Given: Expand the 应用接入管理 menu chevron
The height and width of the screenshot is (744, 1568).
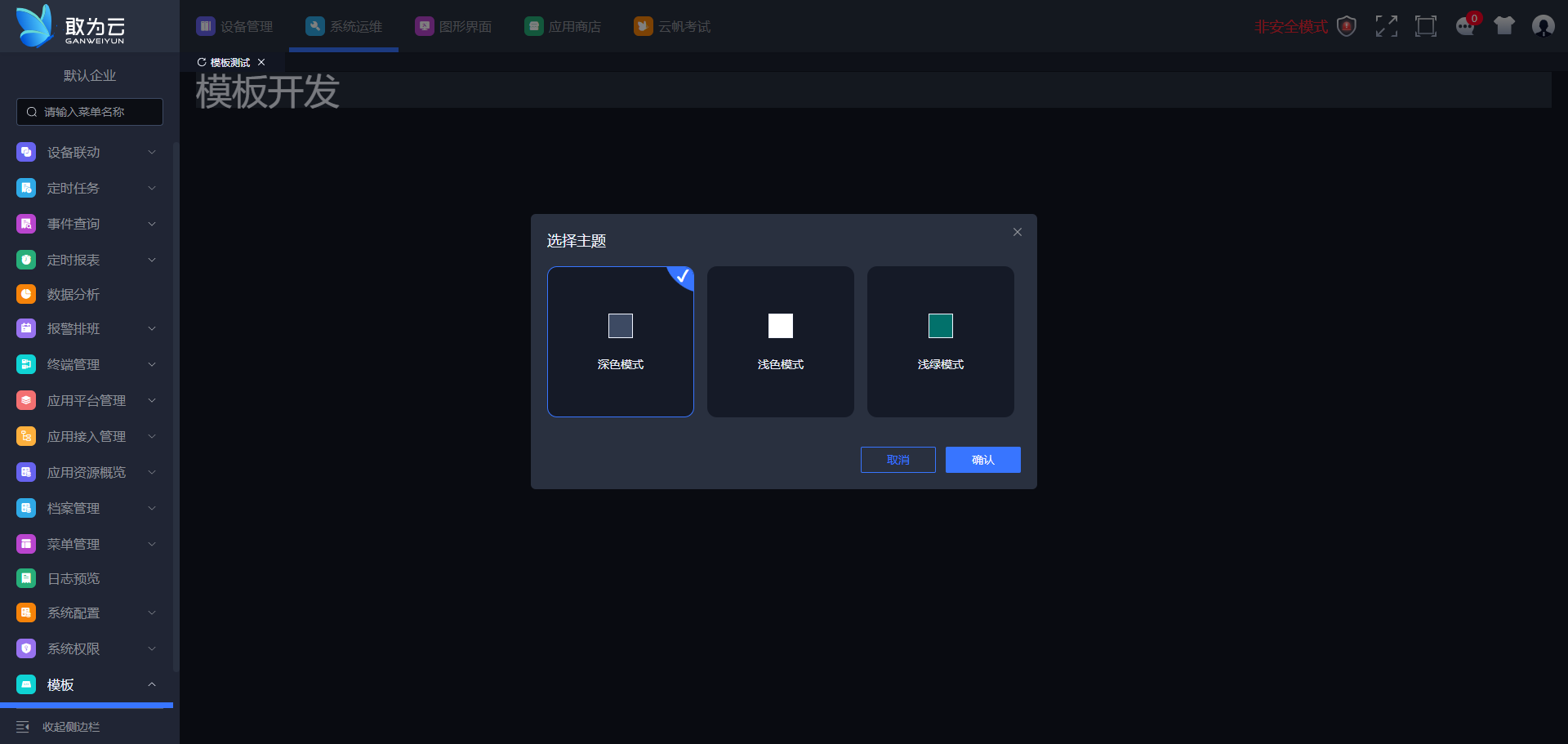Looking at the screenshot, I should click(152, 436).
